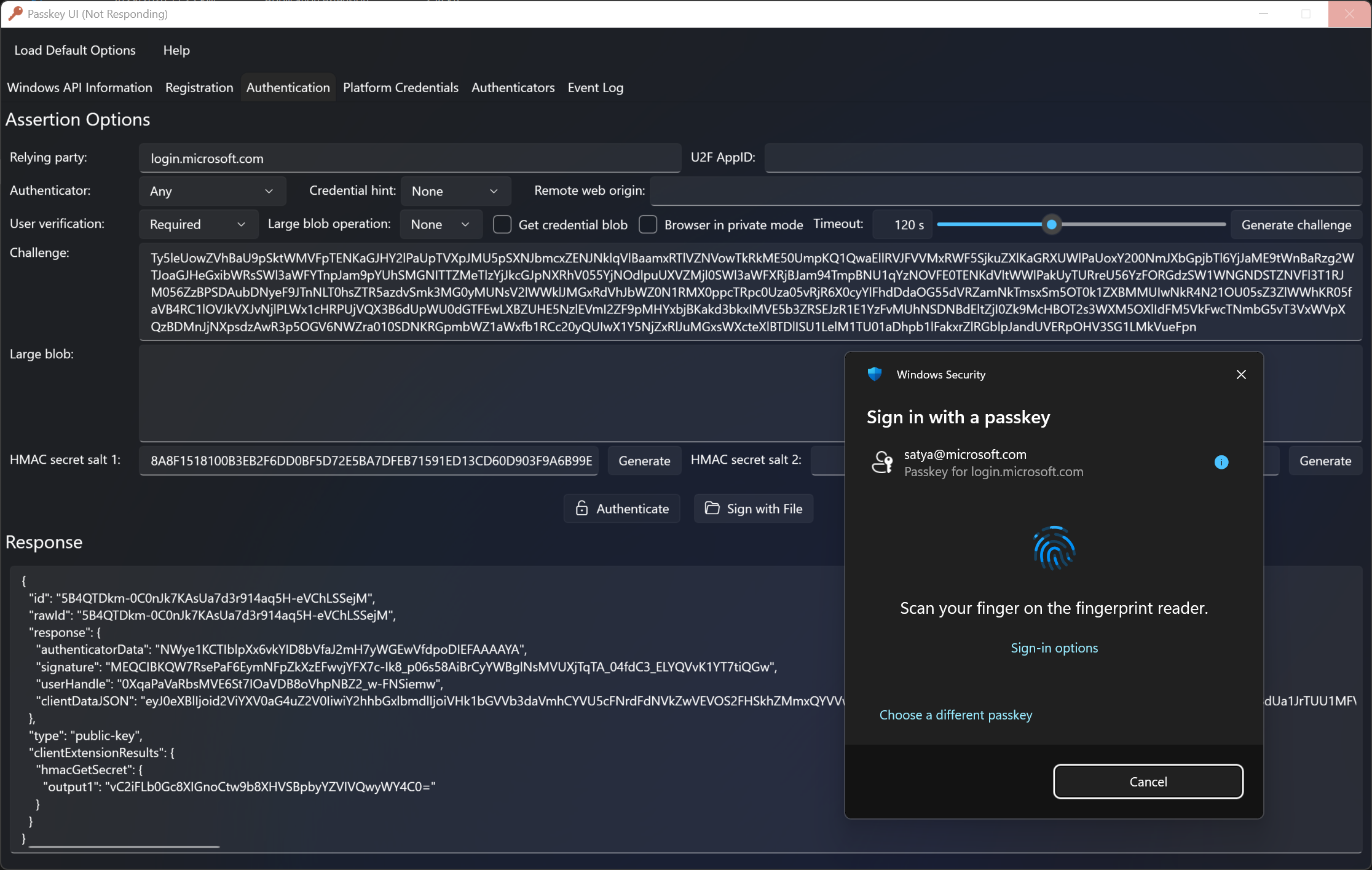Click the "type": "public-key" line in Response
Viewport: 1372px width, 870px height.
pos(85,735)
